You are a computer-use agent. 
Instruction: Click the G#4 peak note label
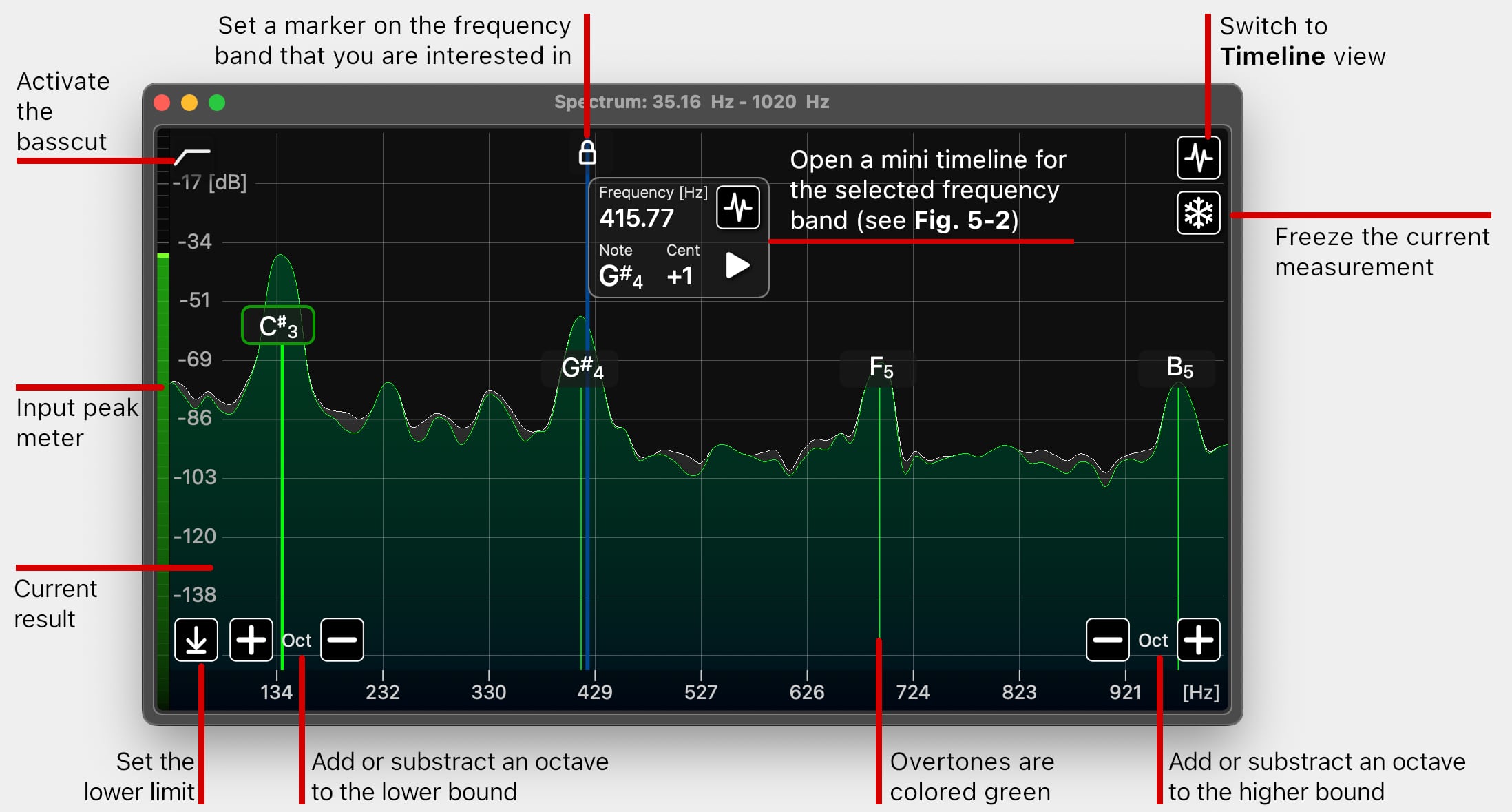(580, 368)
